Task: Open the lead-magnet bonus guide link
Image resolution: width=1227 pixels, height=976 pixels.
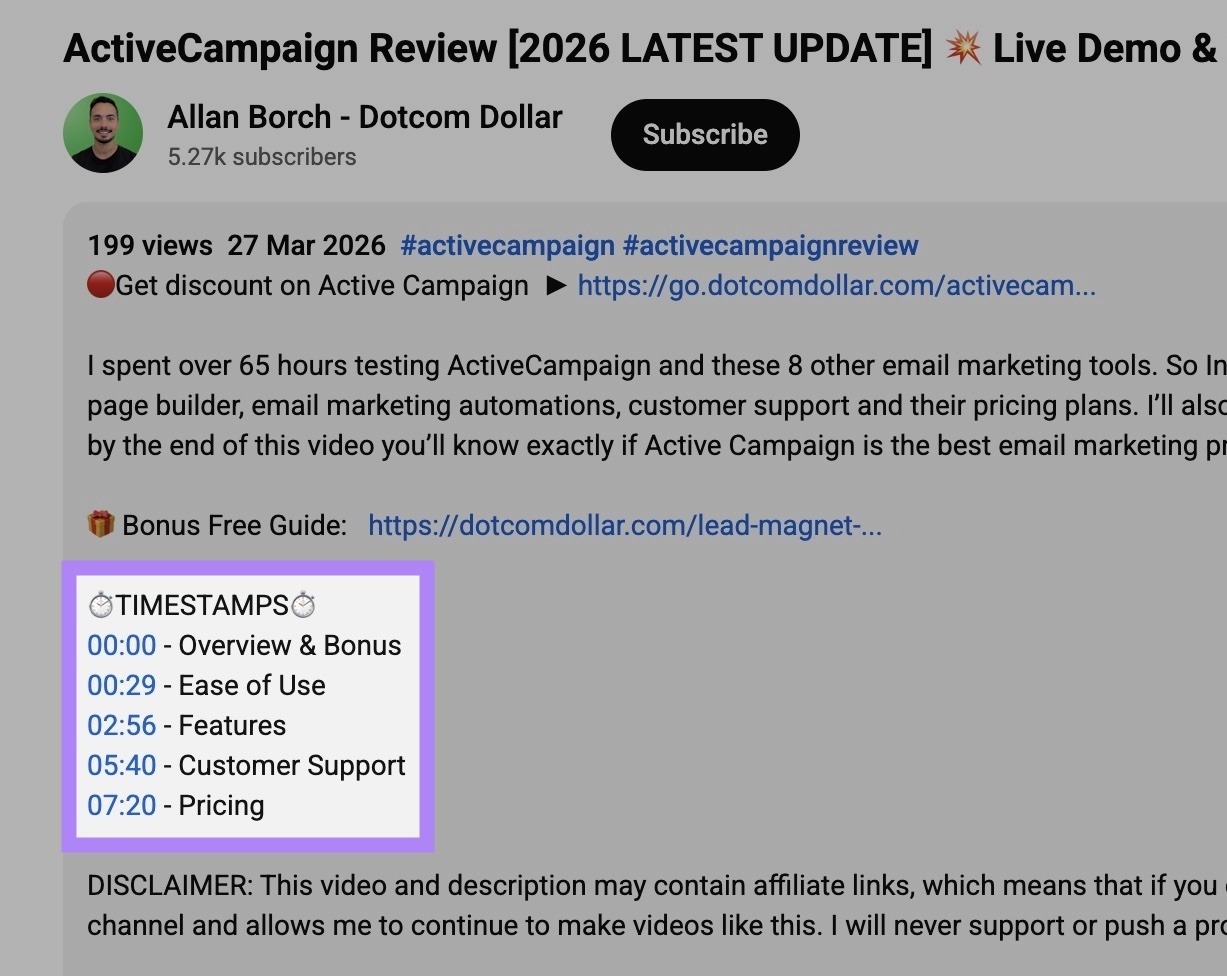Action: click(625, 525)
